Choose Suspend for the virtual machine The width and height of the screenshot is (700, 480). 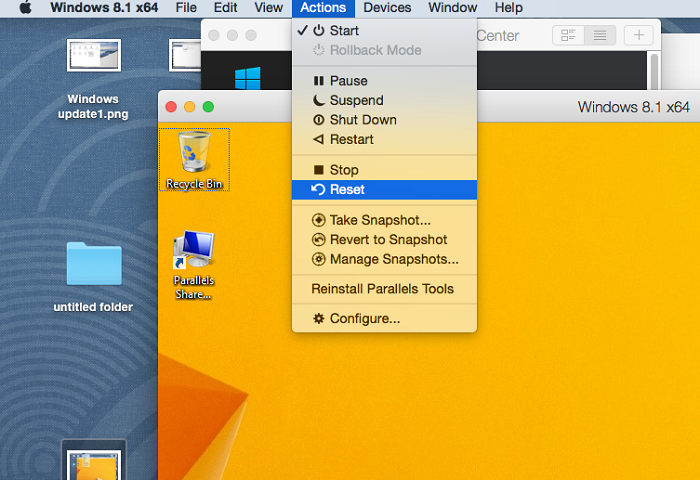pos(384,100)
